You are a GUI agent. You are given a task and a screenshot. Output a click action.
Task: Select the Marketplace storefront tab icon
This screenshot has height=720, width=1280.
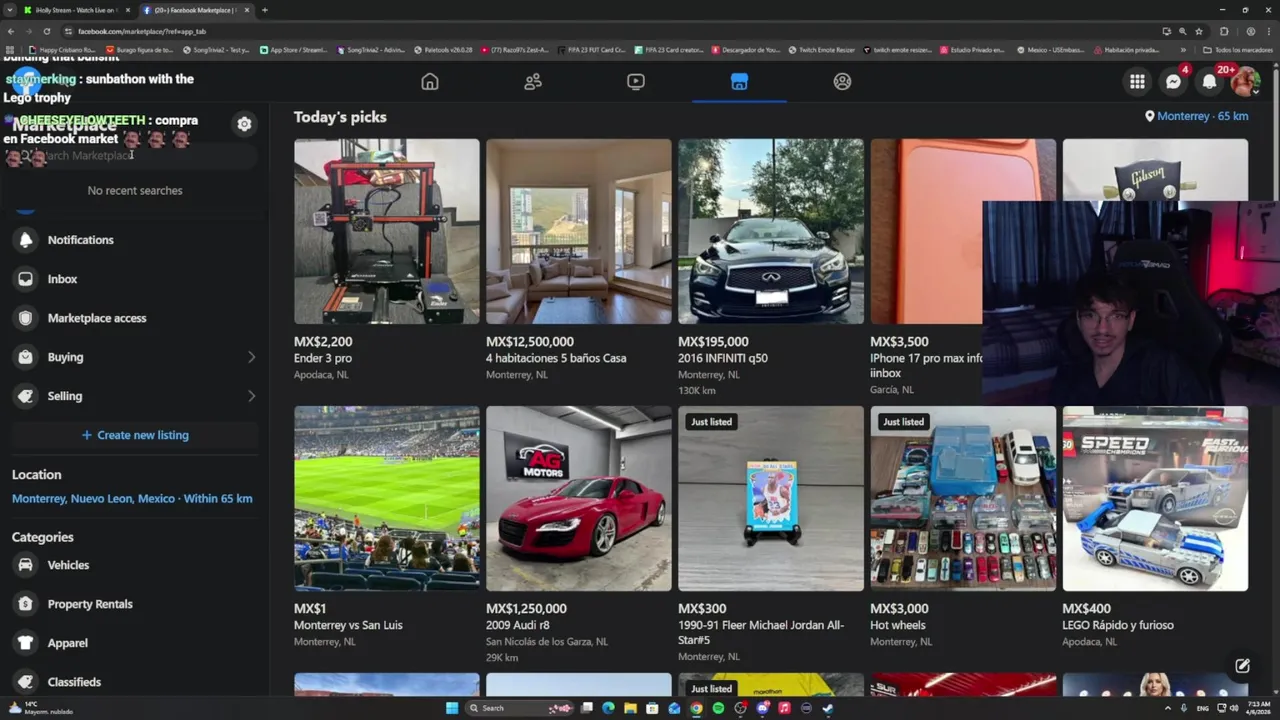coord(739,82)
